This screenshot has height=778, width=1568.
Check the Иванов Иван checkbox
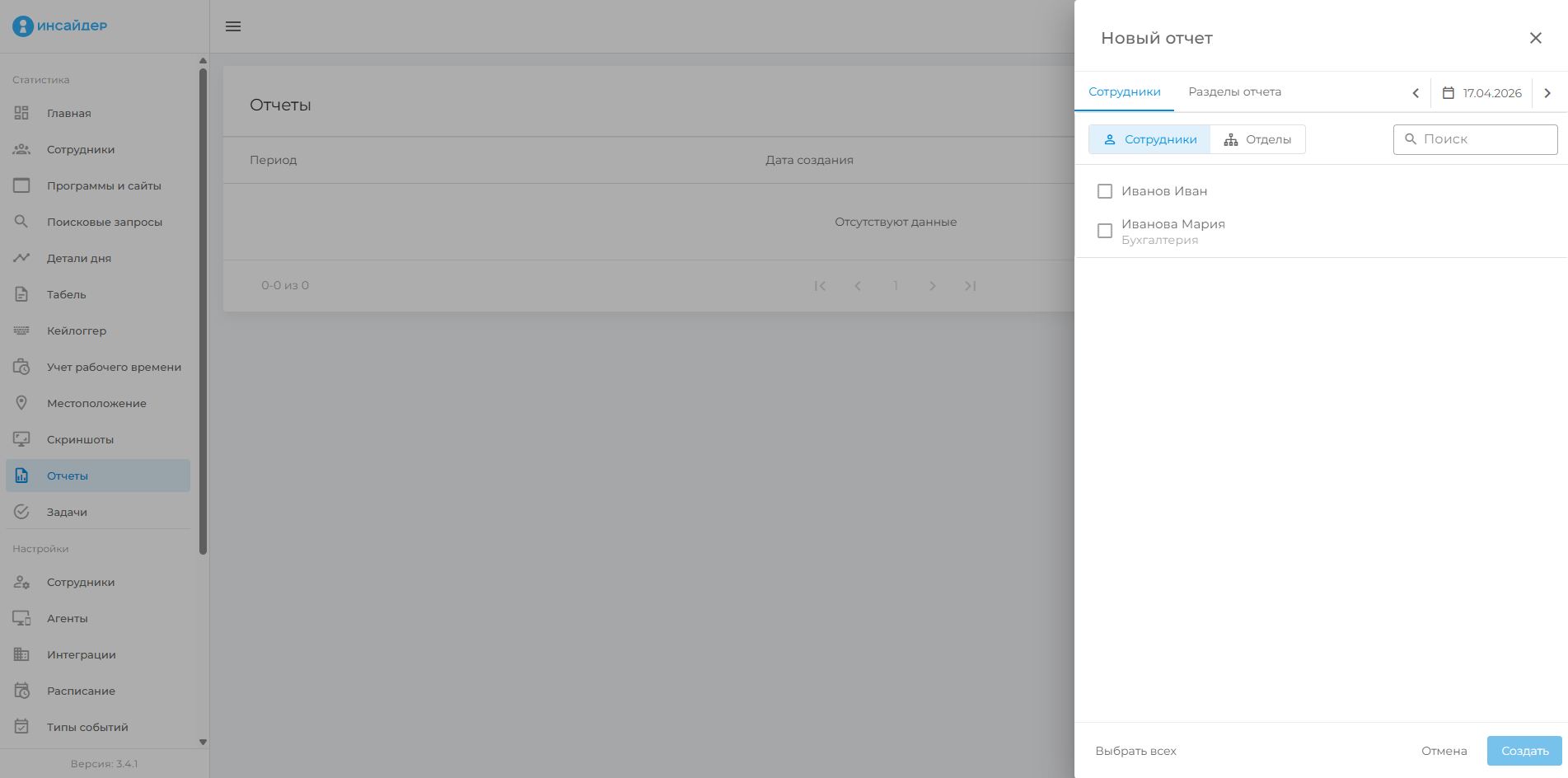click(x=1105, y=191)
